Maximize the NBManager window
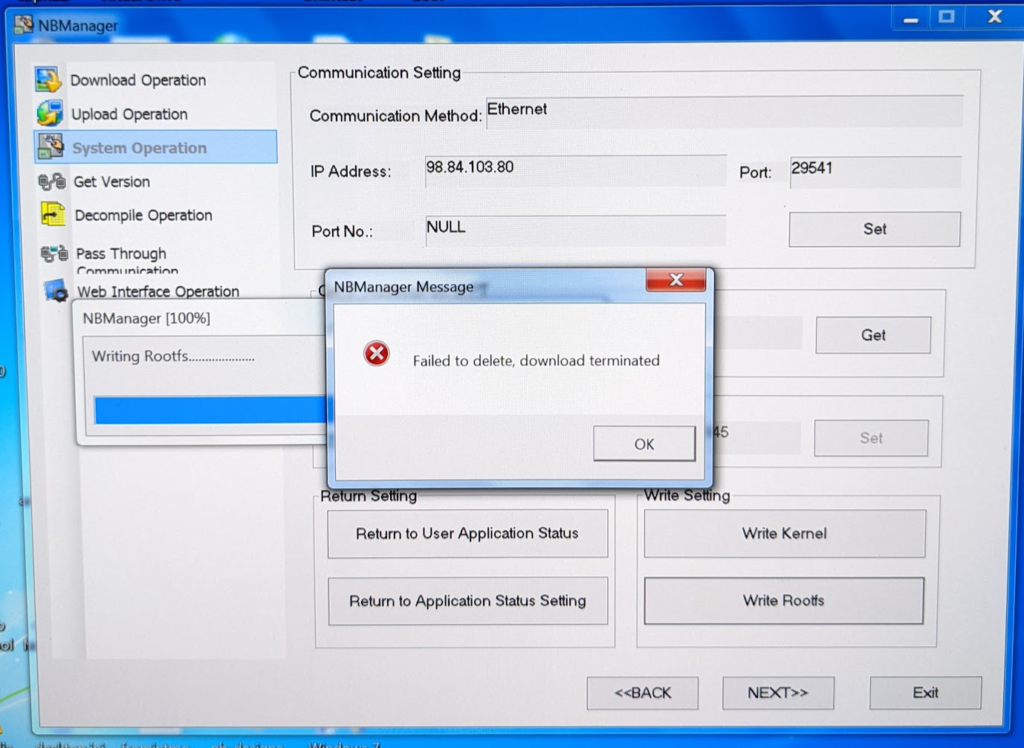 click(x=946, y=17)
